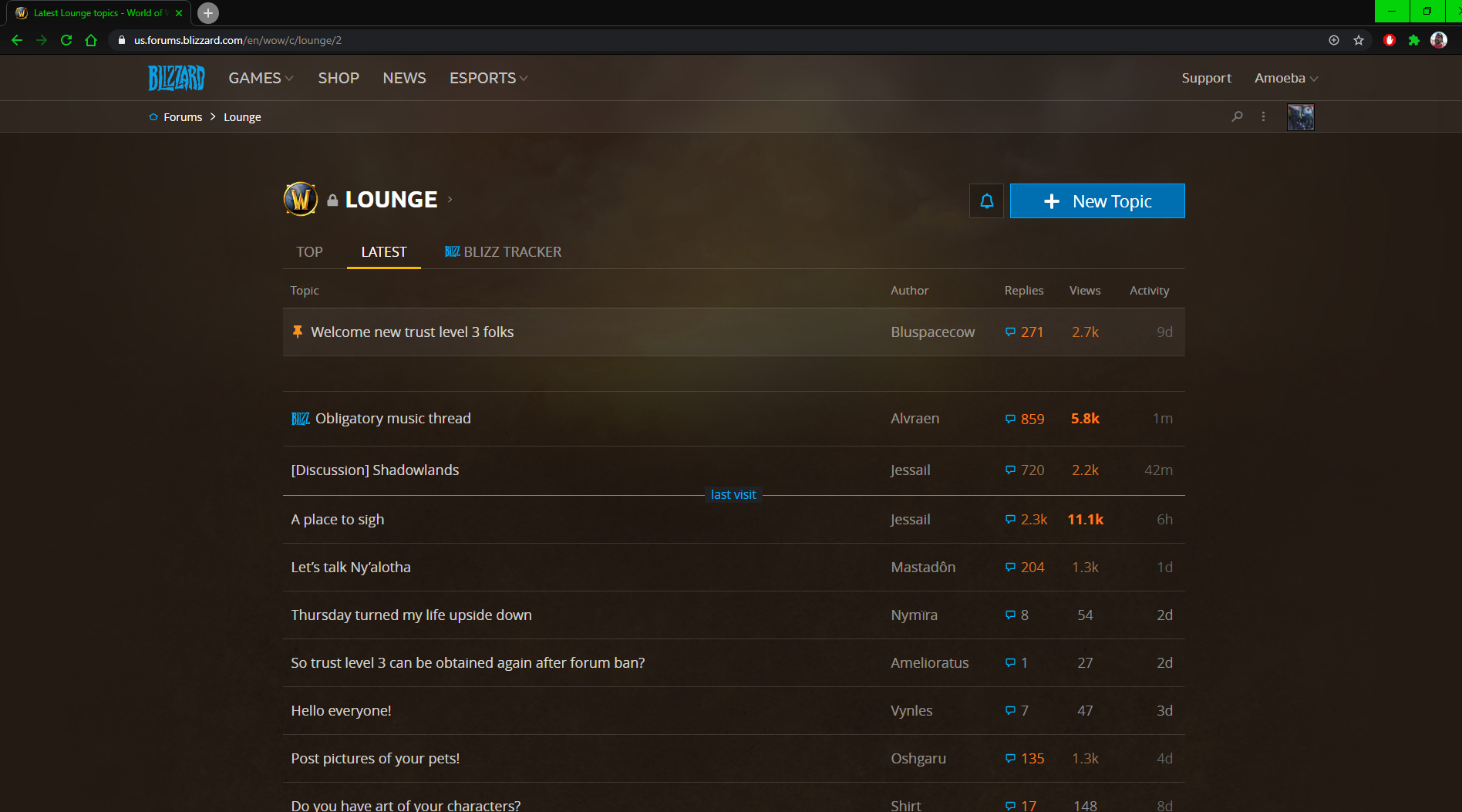Open the A place to sigh topic
Image resolution: width=1462 pixels, height=812 pixels.
pyautogui.click(x=338, y=520)
